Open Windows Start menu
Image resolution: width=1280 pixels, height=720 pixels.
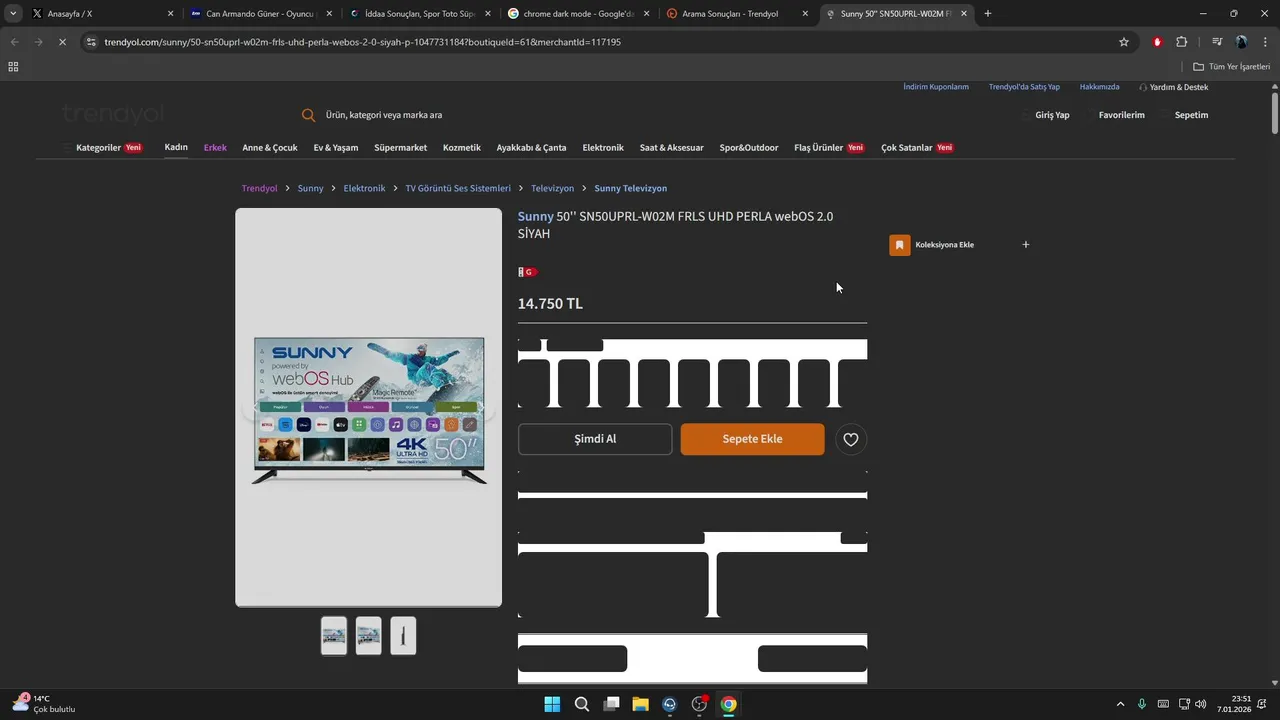(x=552, y=704)
